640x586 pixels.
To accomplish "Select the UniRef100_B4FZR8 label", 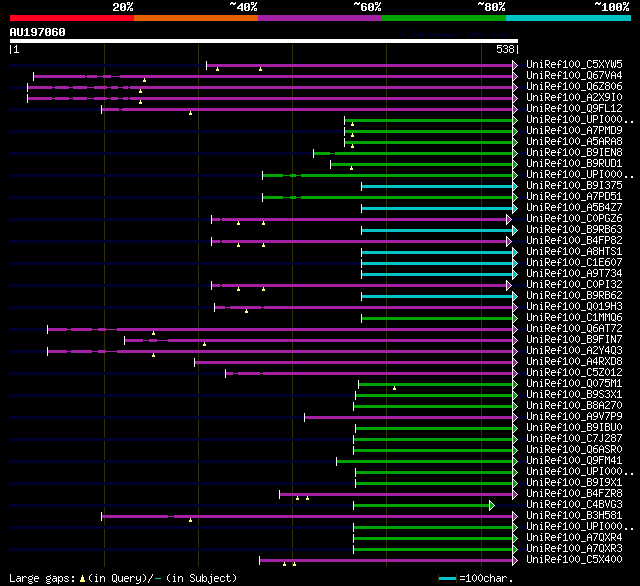I will pyautogui.click(x=574, y=494).
